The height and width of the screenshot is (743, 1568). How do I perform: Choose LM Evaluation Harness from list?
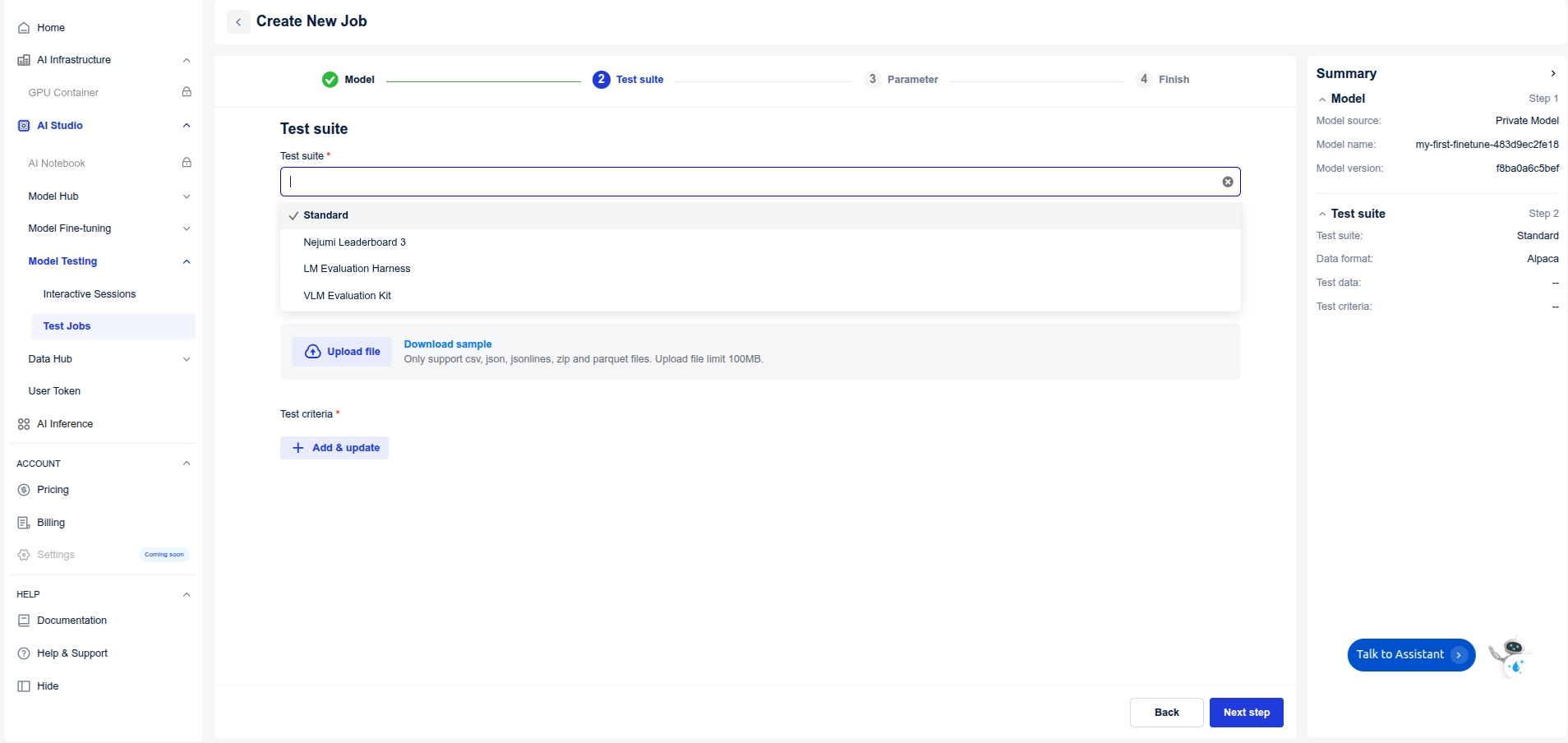pos(357,269)
